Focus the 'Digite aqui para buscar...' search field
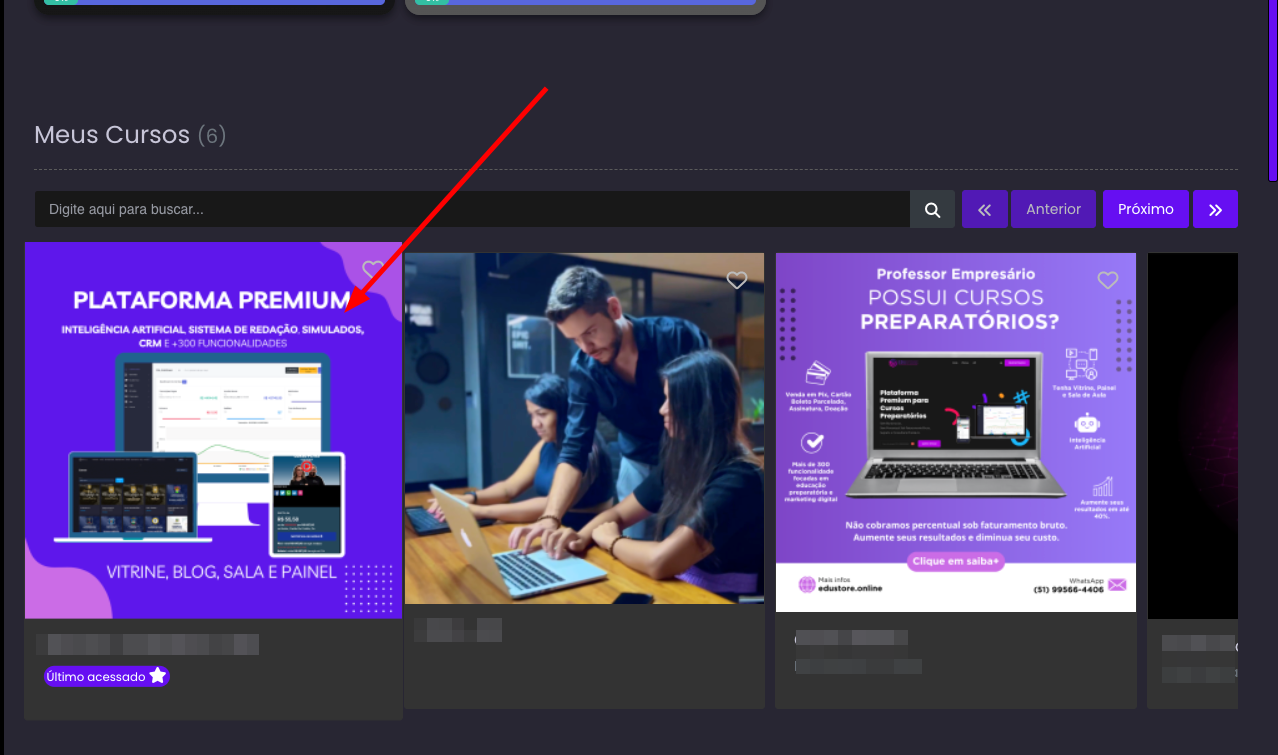The height and width of the screenshot is (755, 1278). pyautogui.click(x=472, y=209)
